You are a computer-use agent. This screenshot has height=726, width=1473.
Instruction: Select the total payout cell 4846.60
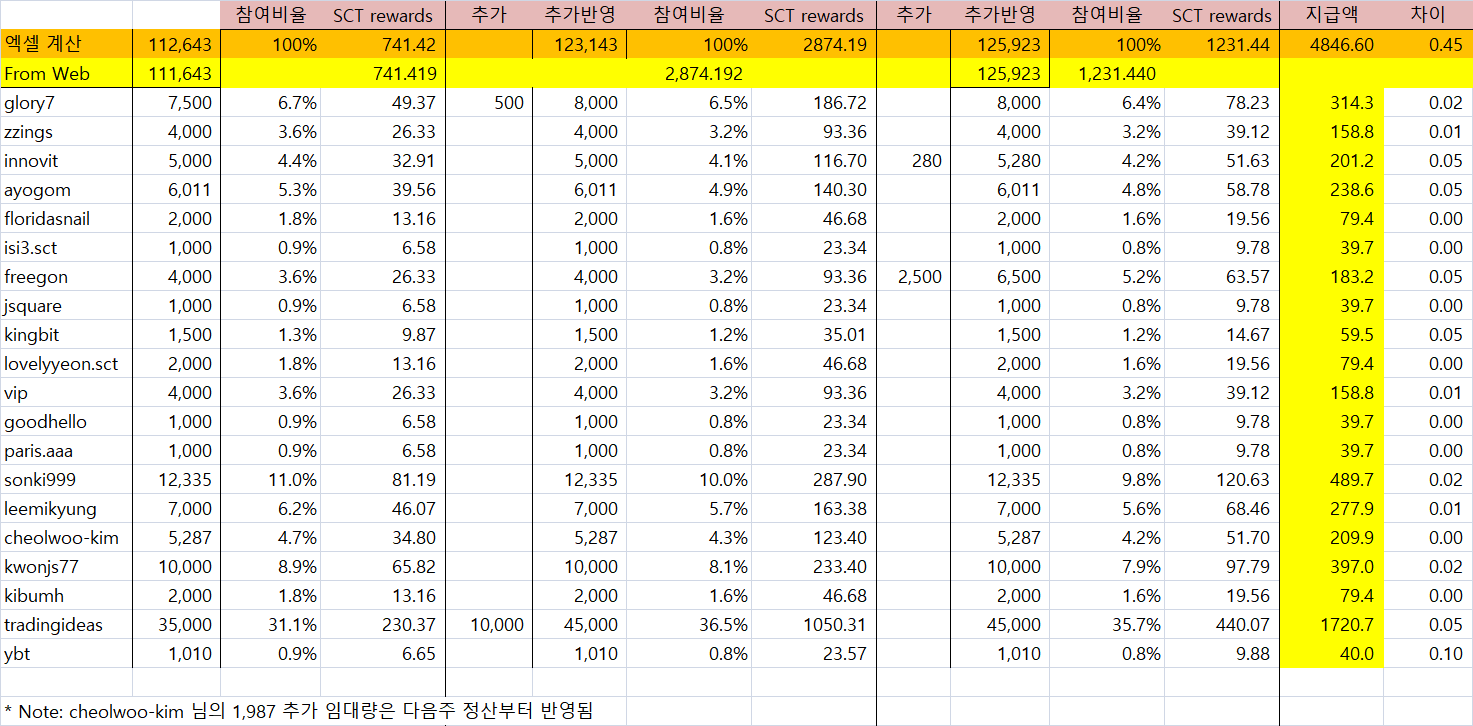1331,44
